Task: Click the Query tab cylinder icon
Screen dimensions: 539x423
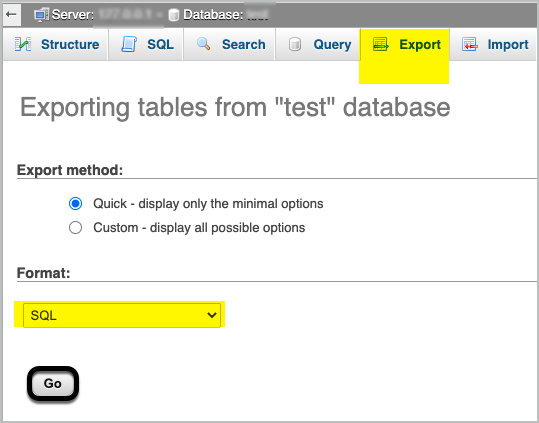Action: (x=295, y=44)
